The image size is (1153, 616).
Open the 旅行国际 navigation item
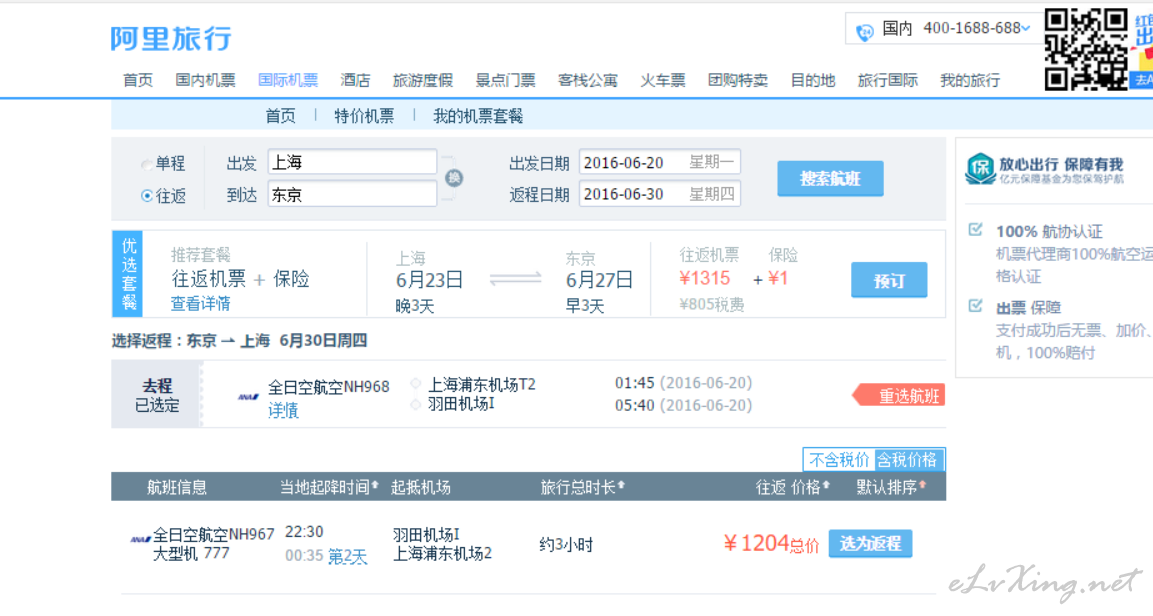coord(888,80)
